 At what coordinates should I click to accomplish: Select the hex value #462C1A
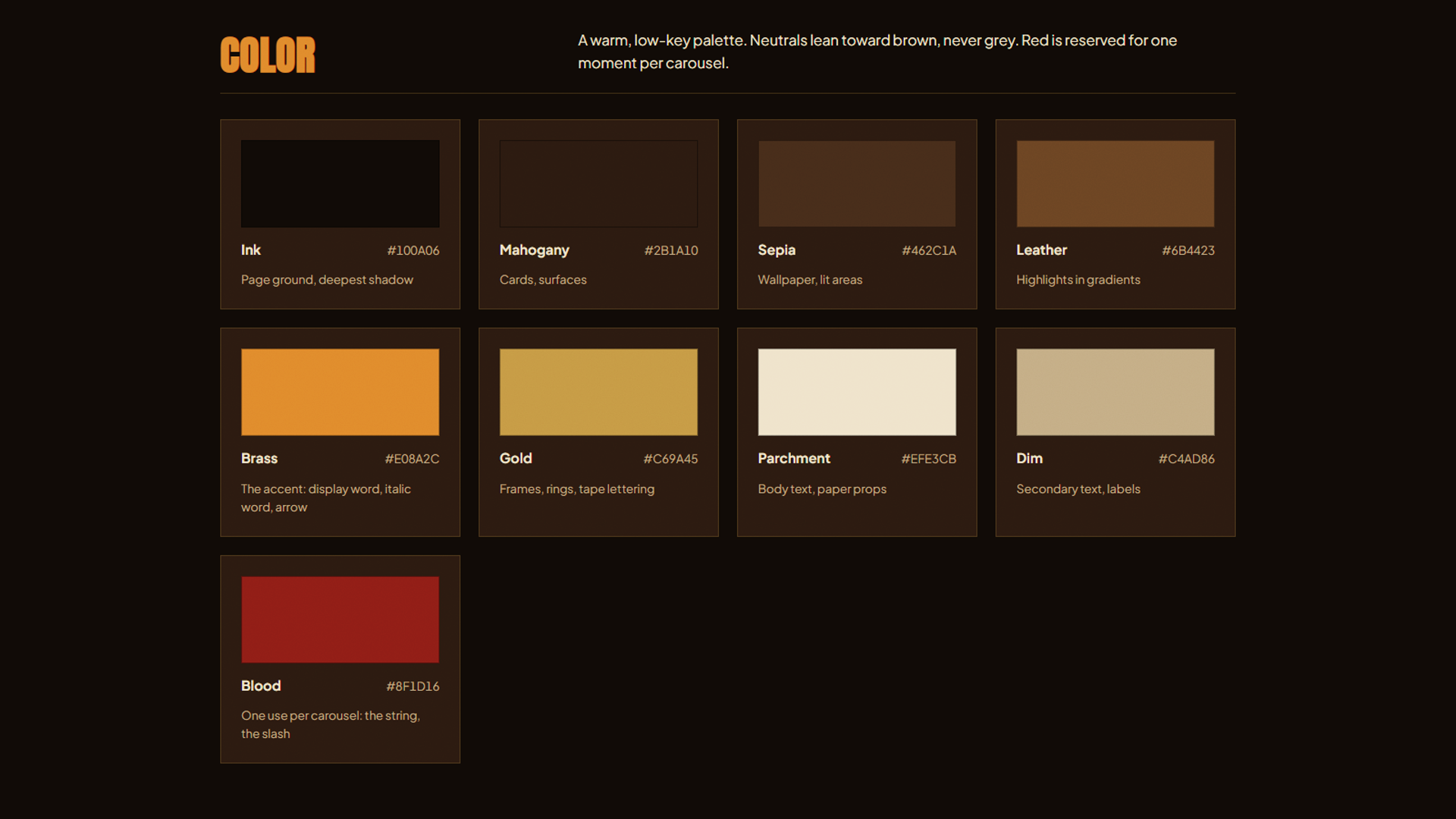tap(929, 250)
